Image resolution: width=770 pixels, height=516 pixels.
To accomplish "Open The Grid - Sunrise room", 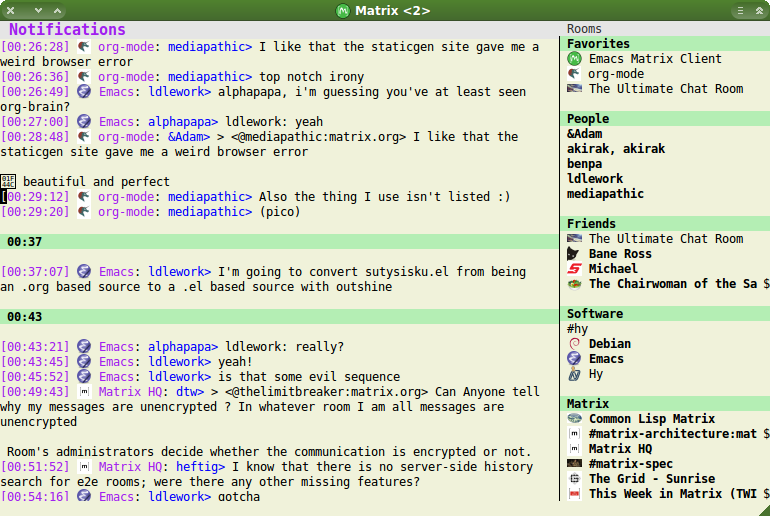I will [652, 479].
